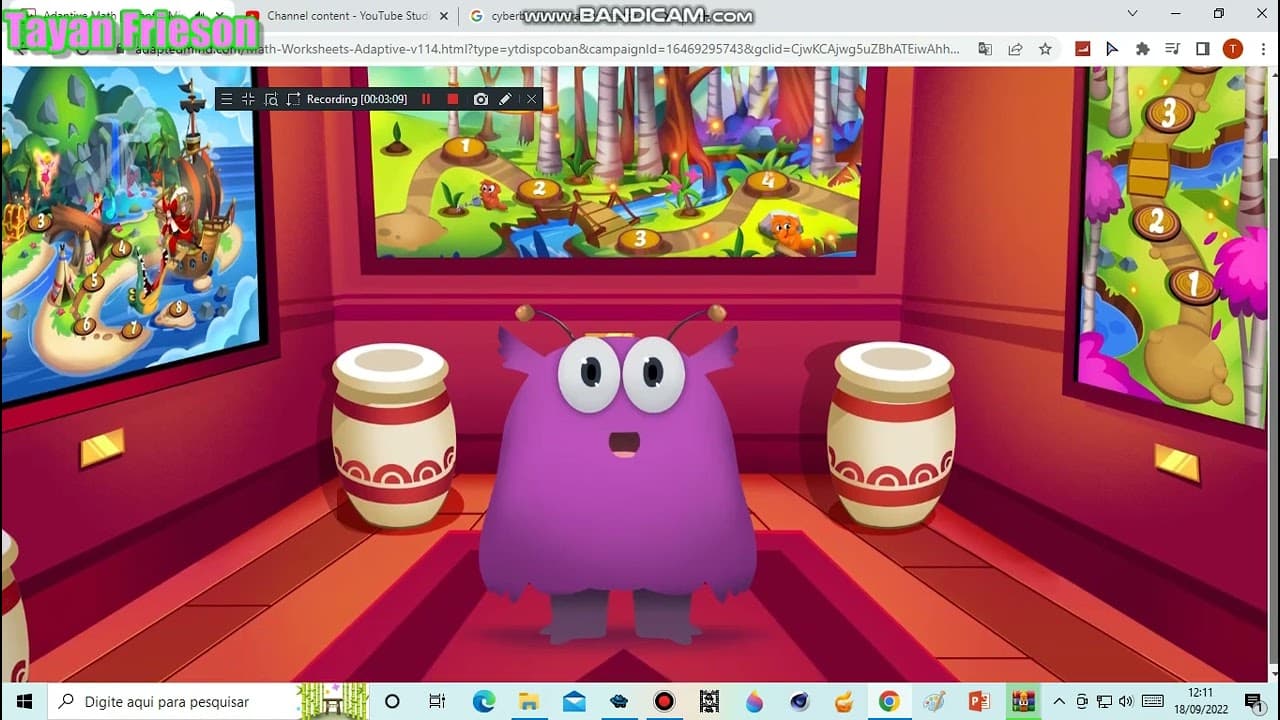
Task: Click level 4 on the forest map
Action: (x=767, y=181)
